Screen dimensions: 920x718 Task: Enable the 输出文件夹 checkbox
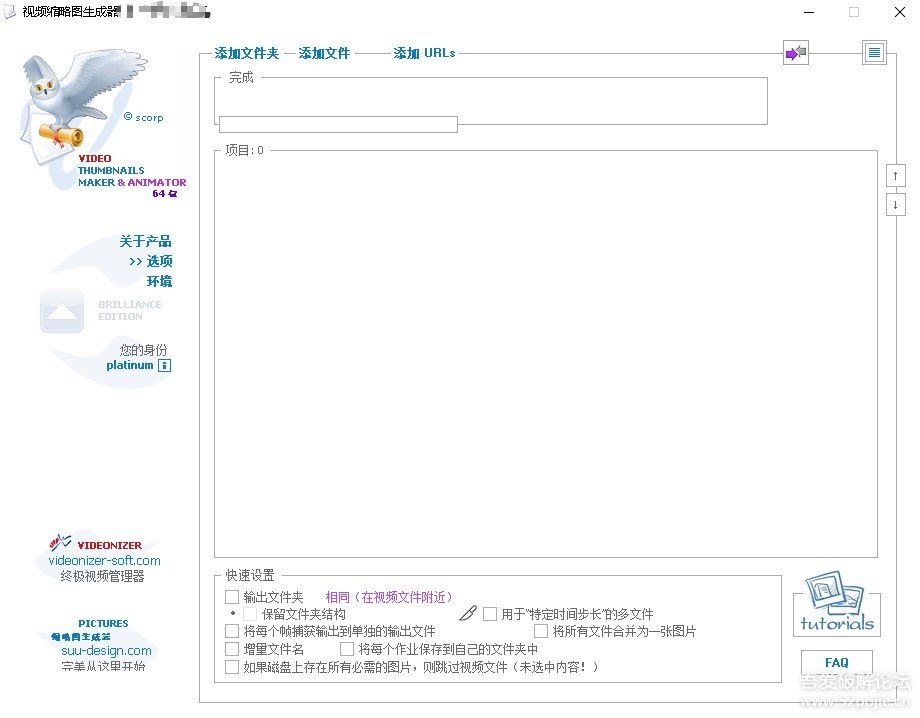232,597
